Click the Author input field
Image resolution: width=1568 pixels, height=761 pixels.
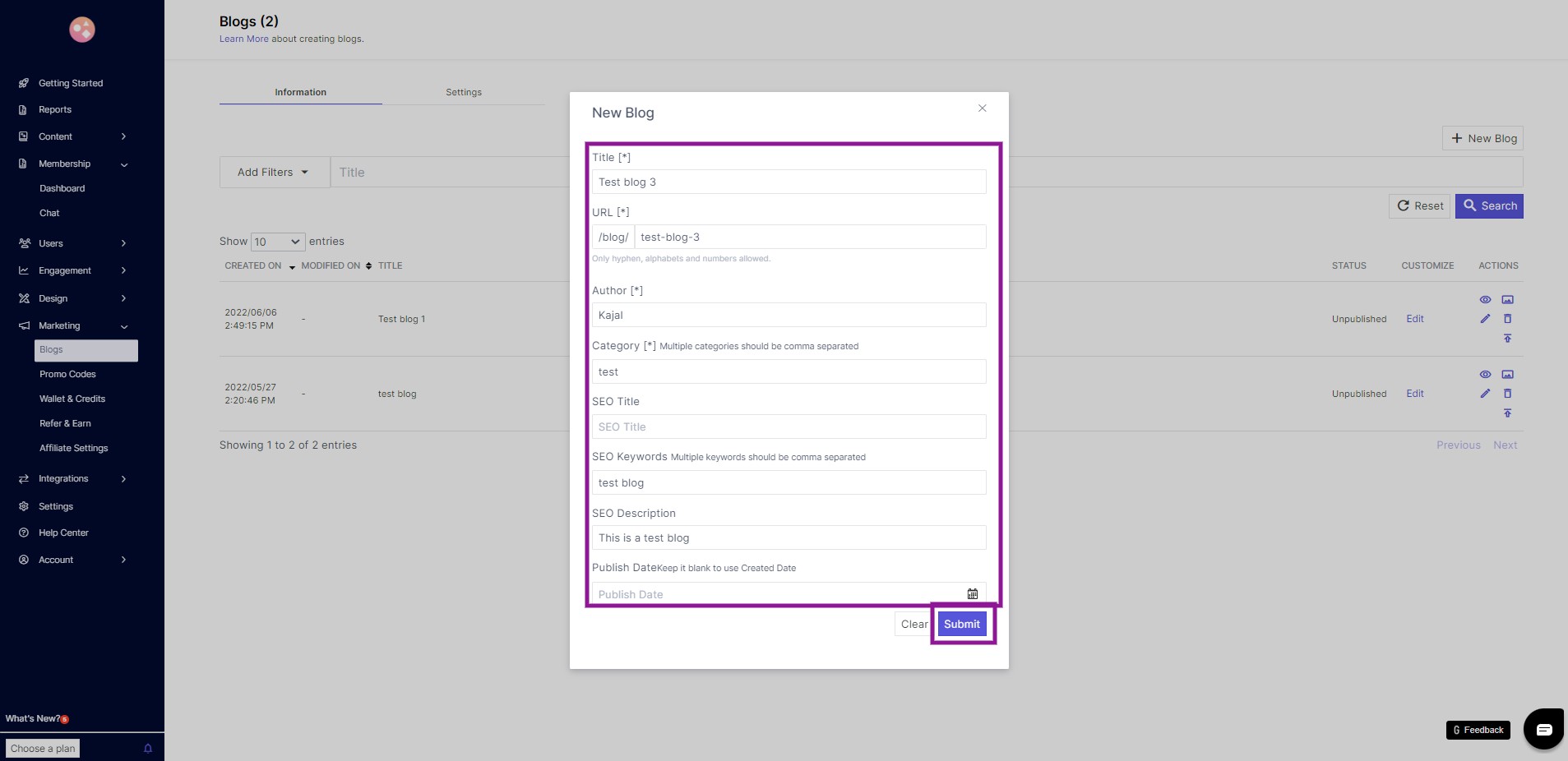click(789, 315)
